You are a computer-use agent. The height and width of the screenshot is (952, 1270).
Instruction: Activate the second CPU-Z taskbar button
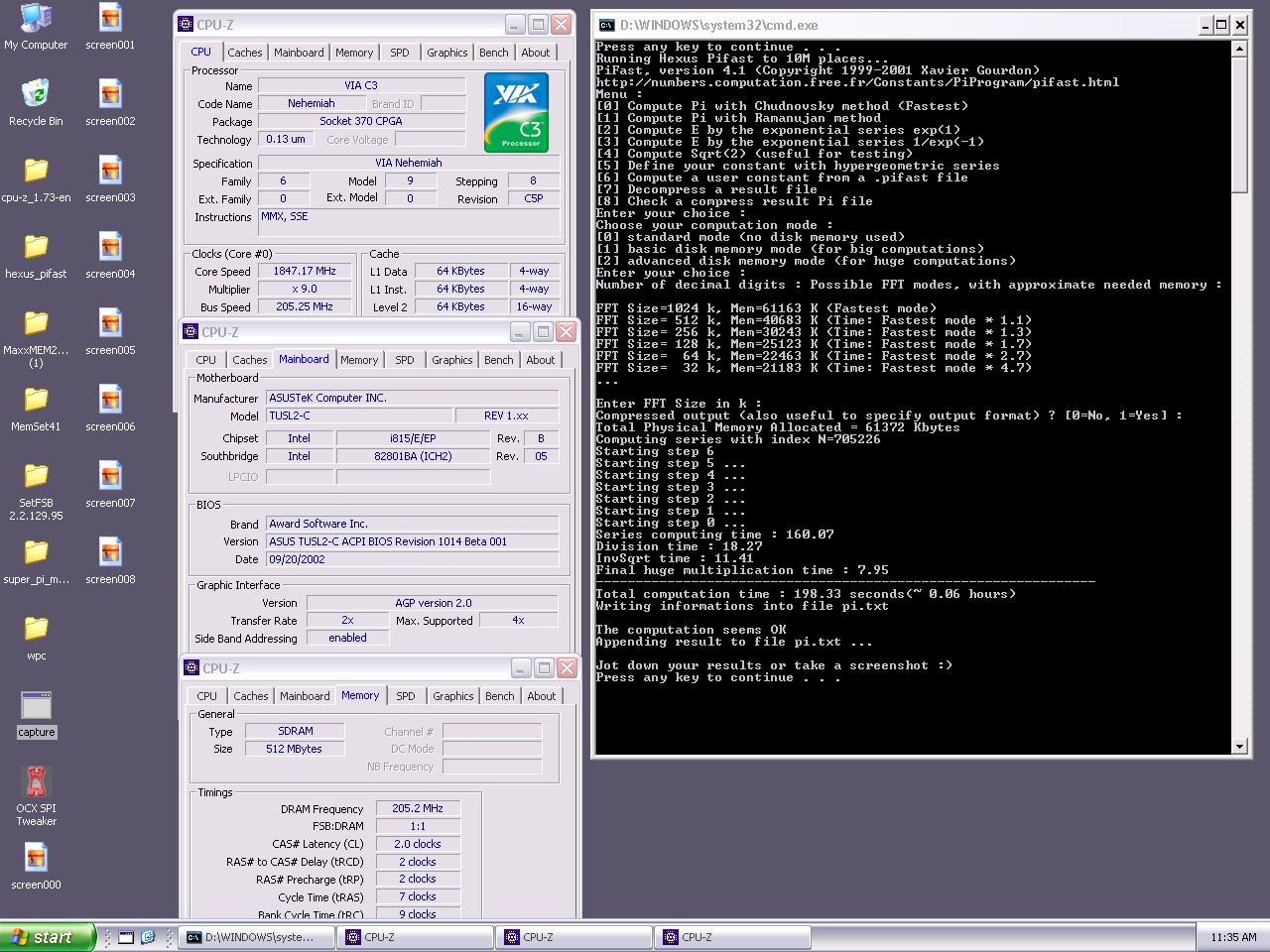(x=573, y=937)
